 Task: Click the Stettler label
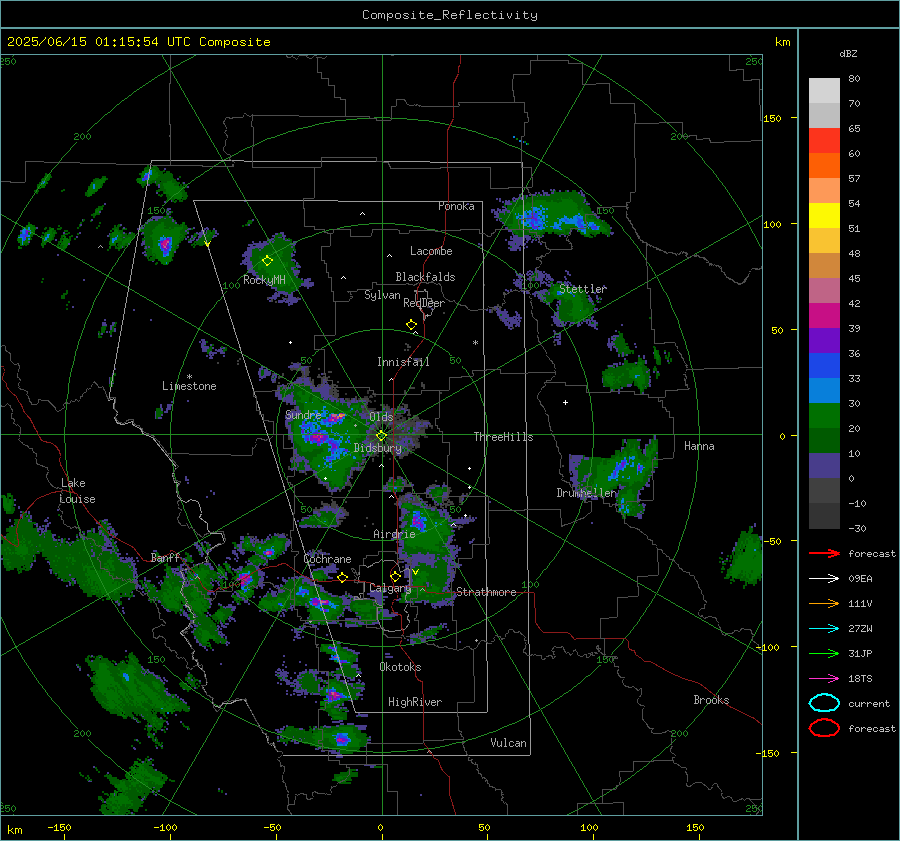583,289
